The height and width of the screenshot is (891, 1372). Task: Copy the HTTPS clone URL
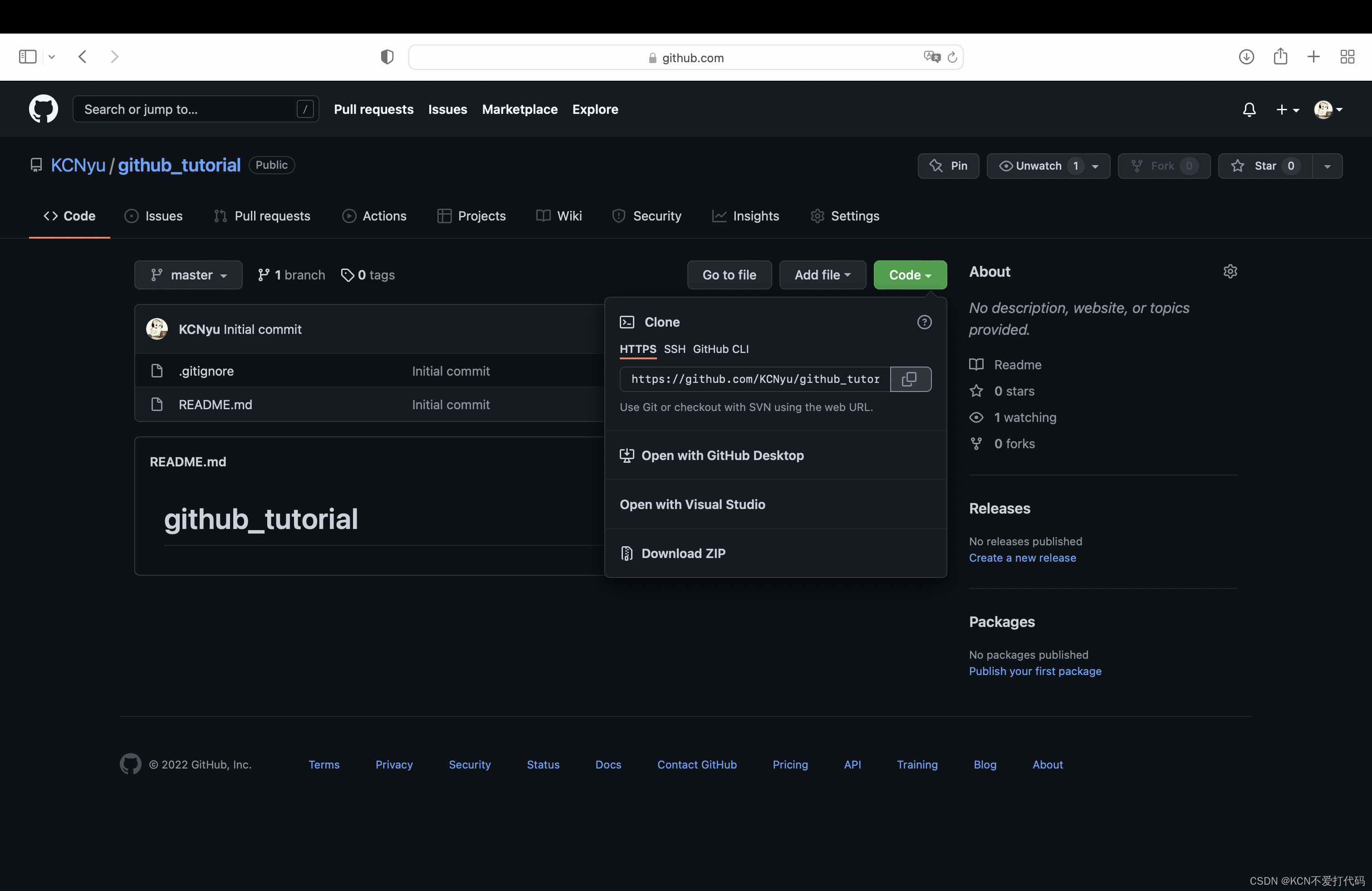910,379
